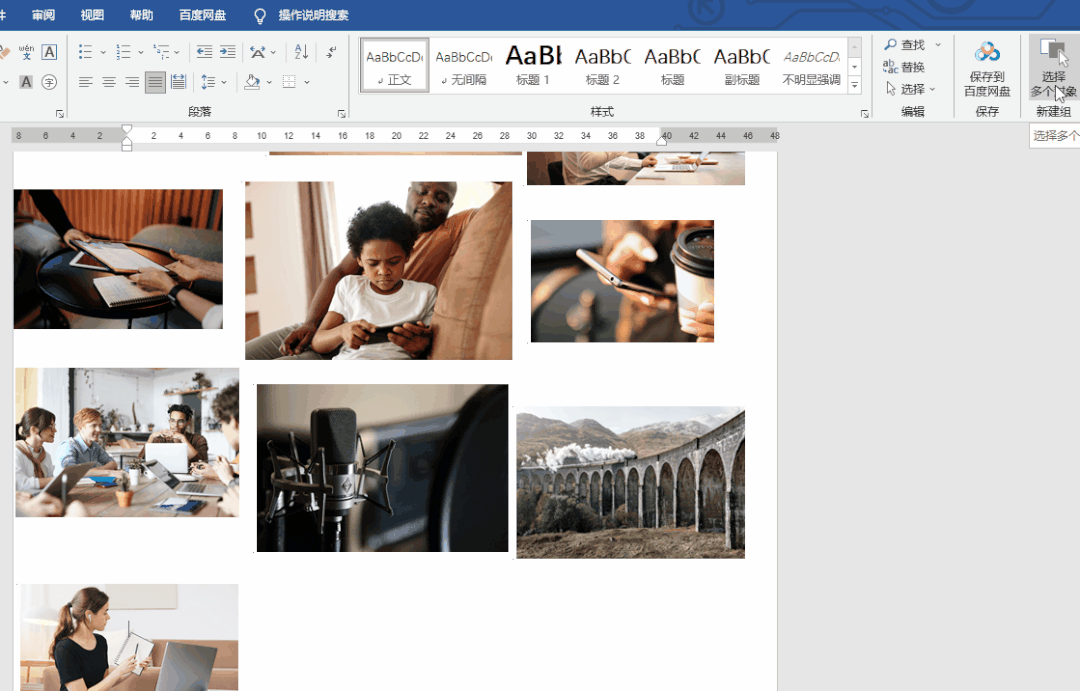Click the character border icon
Image resolution: width=1080 pixels, height=691 pixels.
49,52
